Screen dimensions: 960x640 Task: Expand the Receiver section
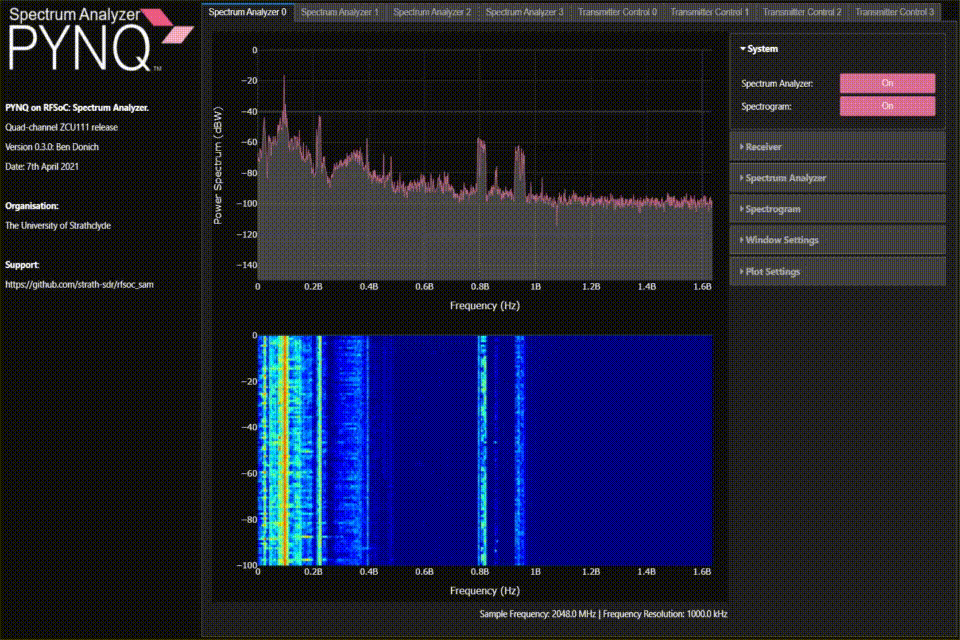[x=838, y=147]
